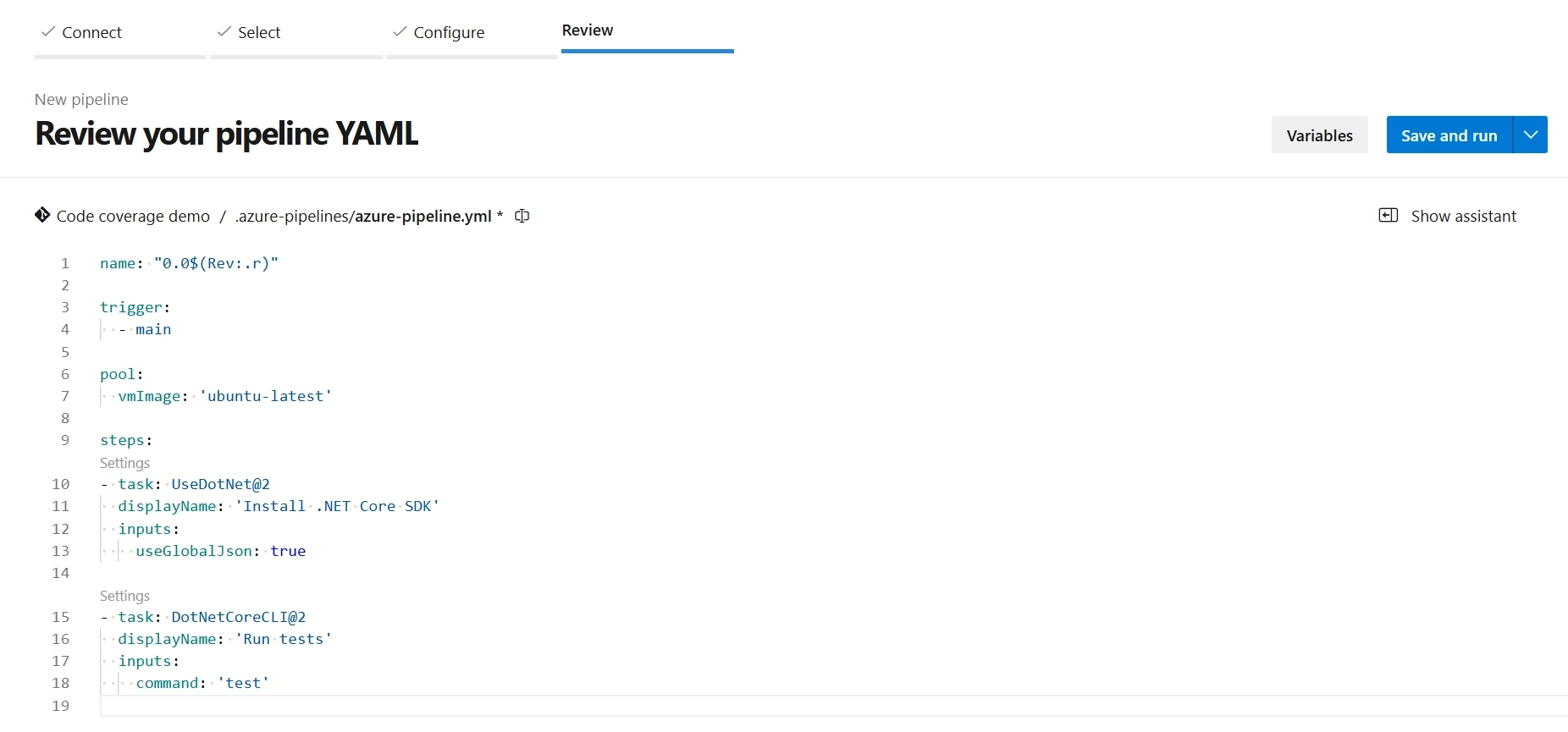Screen dimensions: 1568x732
Task: Click the repository git icon beside Code coverage demo
Action: [42, 215]
